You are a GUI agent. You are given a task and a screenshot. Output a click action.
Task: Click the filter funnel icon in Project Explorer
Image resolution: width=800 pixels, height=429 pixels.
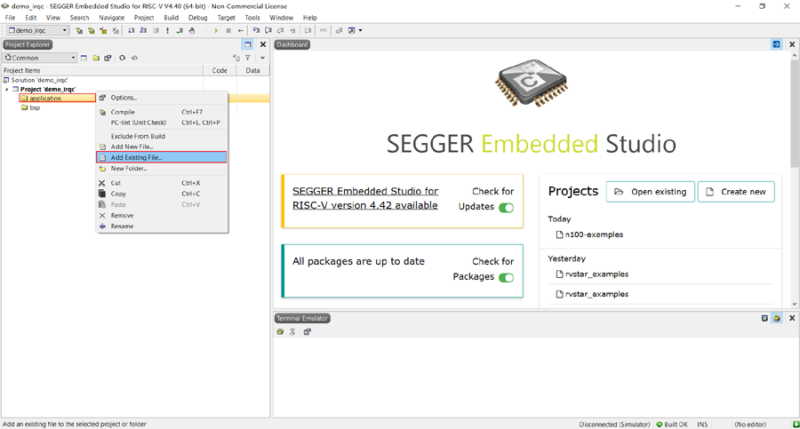(247, 58)
